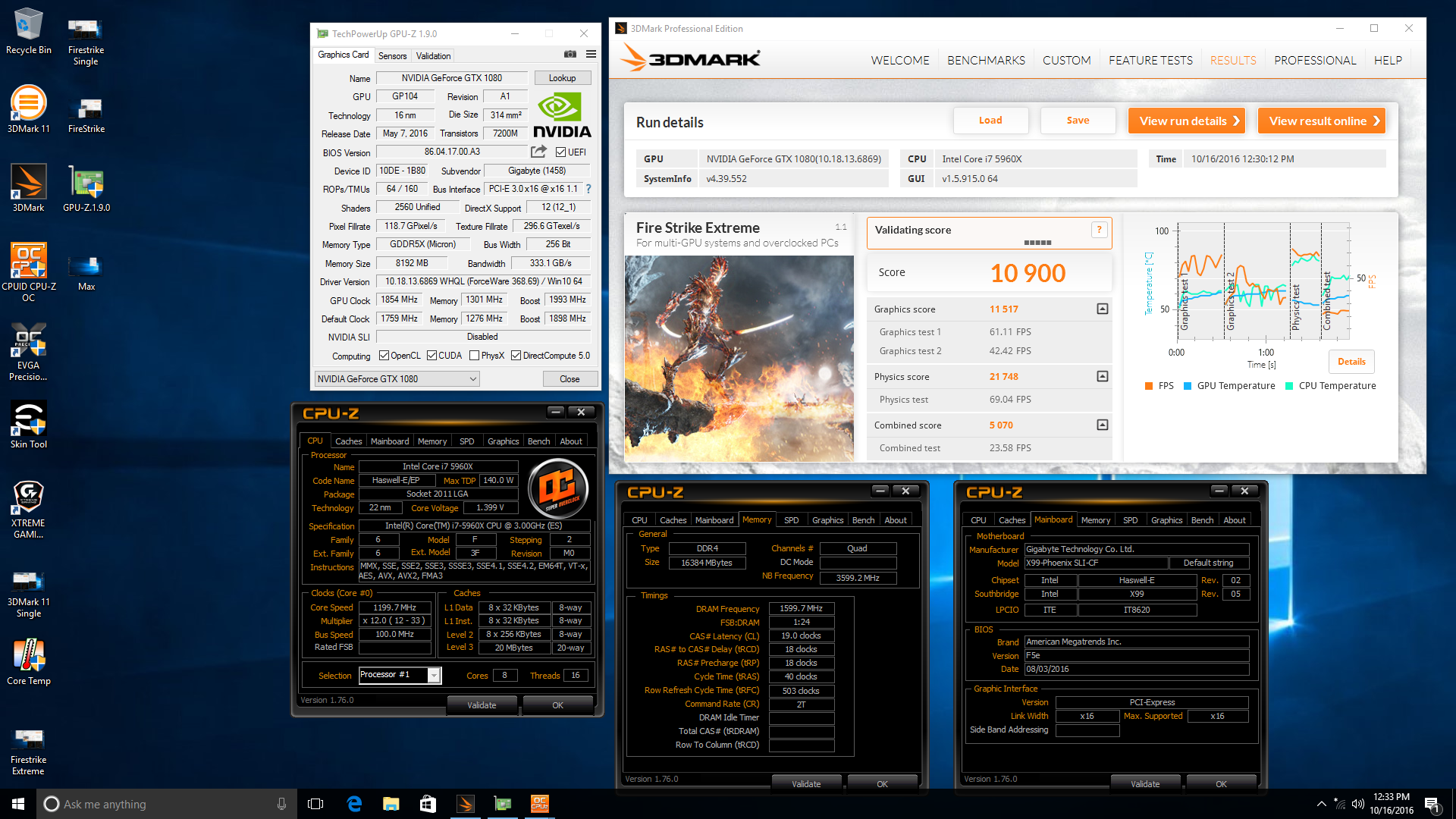This screenshot has height=819, width=1456.
Task: Toggle OpenCL checkbox
Action: point(384,356)
